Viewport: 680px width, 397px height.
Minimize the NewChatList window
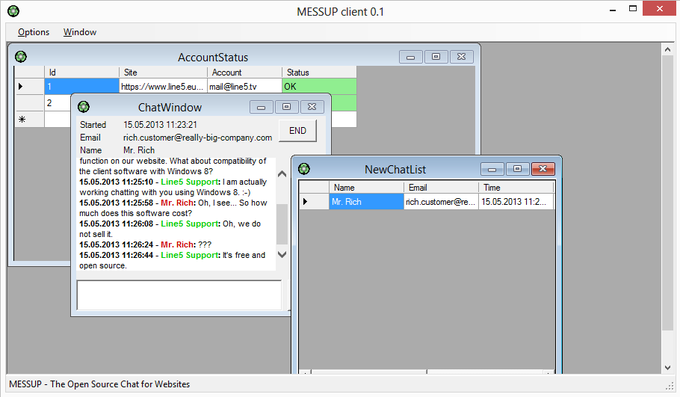pos(492,169)
